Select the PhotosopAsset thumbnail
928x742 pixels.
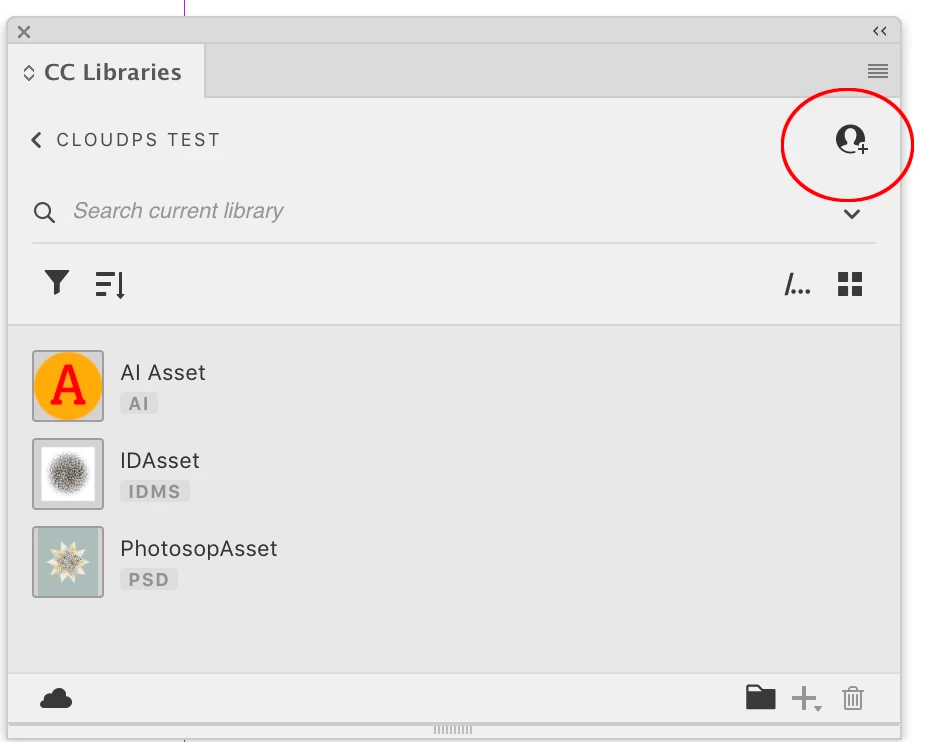pyautogui.click(x=68, y=562)
